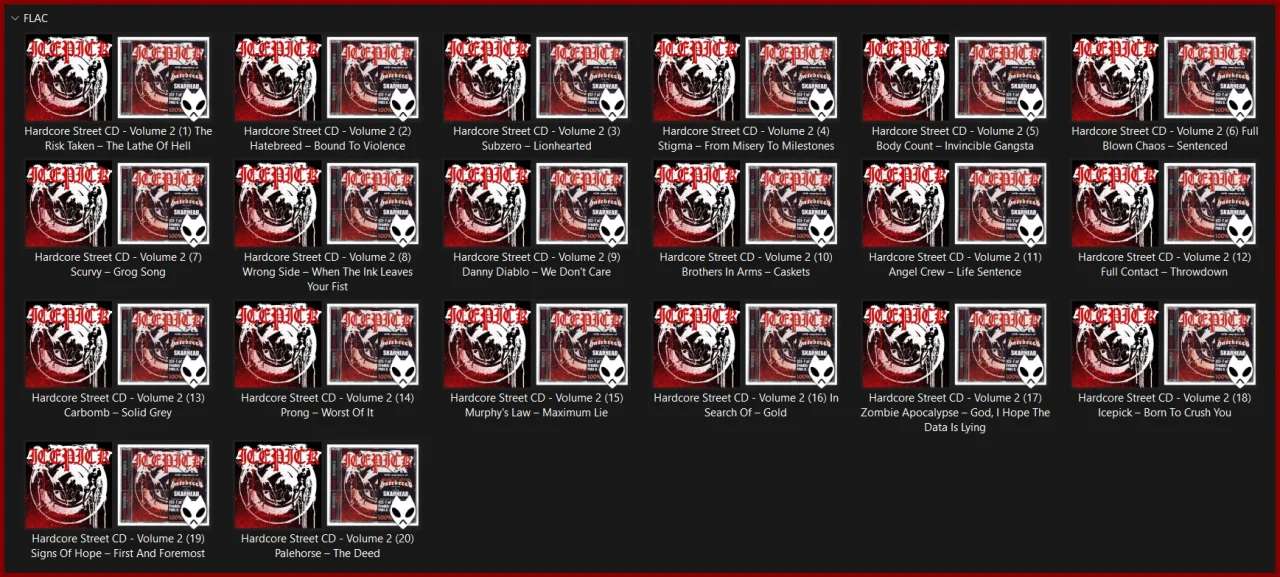Click file name 'Murphy's Law – Maximum Lie'
The width and height of the screenshot is (1280, 577).
537,413
